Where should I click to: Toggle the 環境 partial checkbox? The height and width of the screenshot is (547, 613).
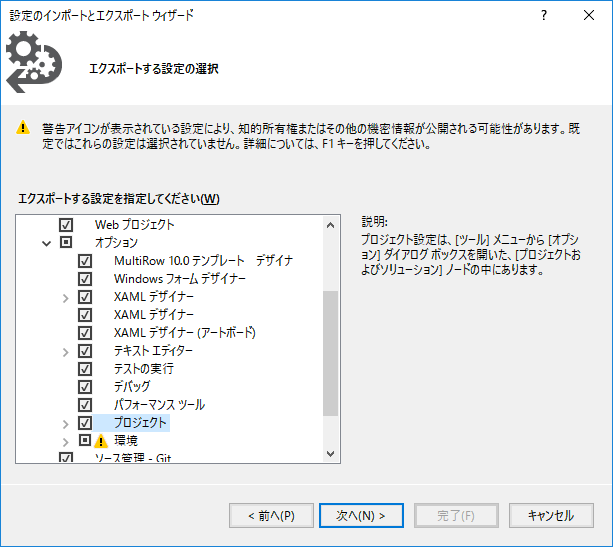click(x=85, y=440)
